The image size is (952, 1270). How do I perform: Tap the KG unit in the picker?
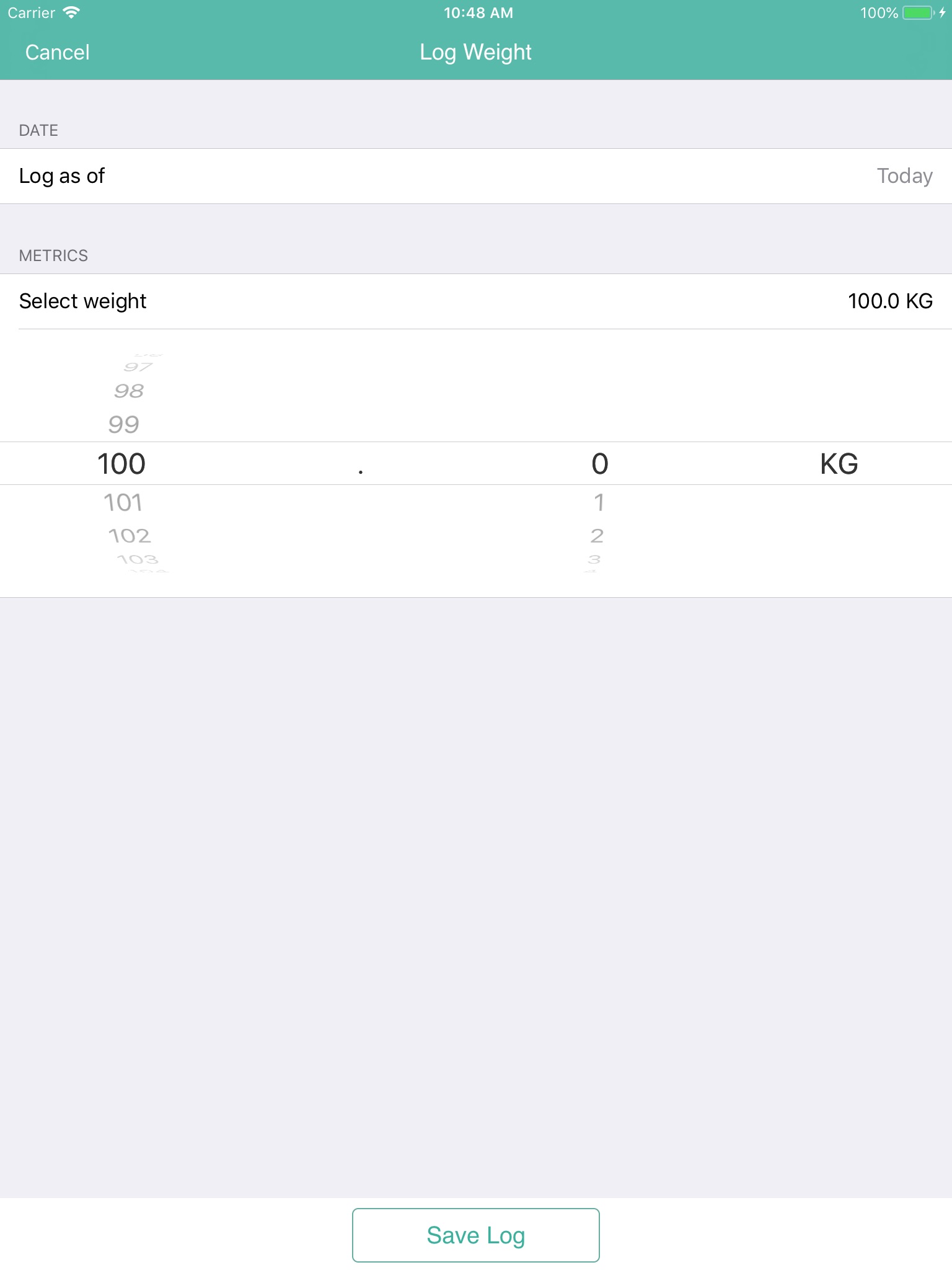pos(839,464)
